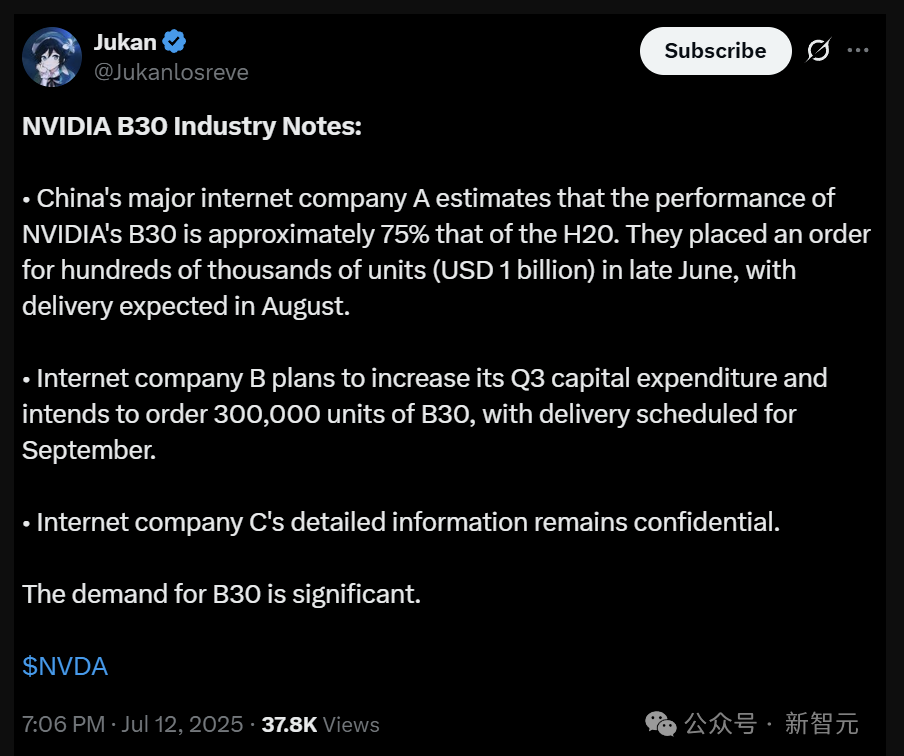This screenshot has width=904, height=756.
Task: Open Jukan's profile avatar
Action: tap(52, 56)
